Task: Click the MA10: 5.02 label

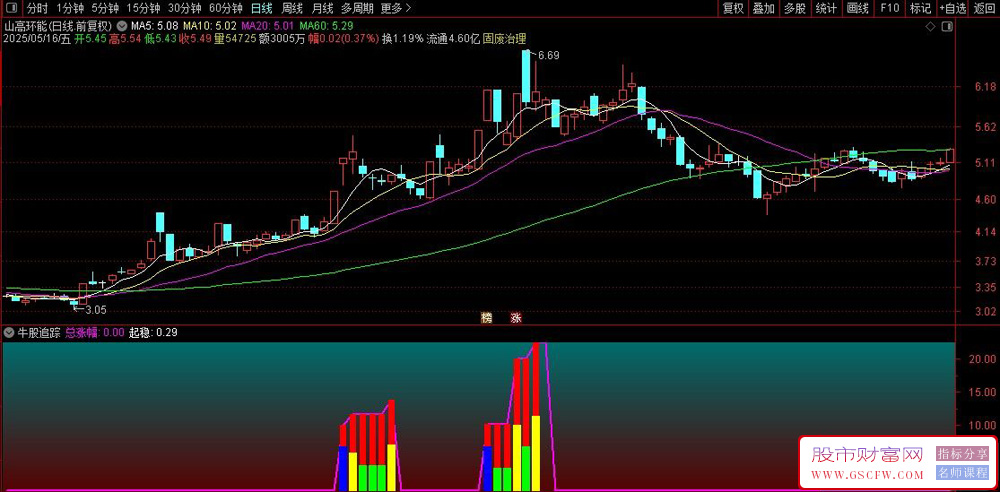Action: 209,26
